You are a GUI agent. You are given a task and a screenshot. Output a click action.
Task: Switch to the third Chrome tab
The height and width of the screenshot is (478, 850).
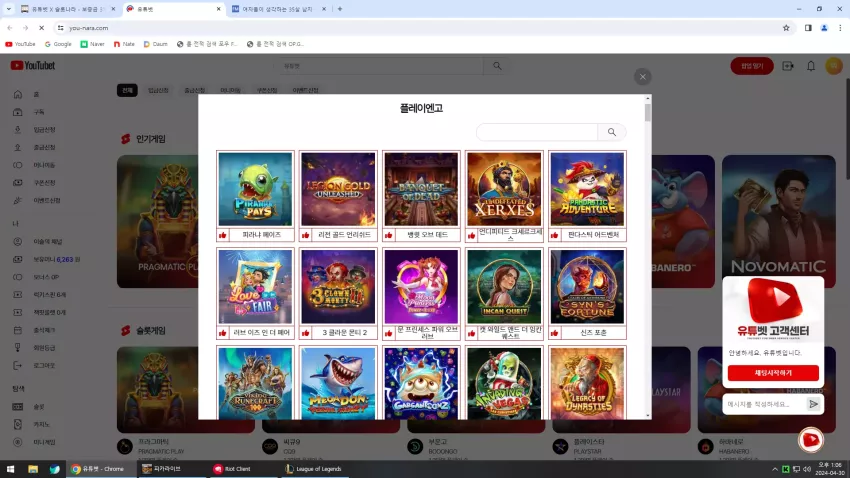coord(279,9)
